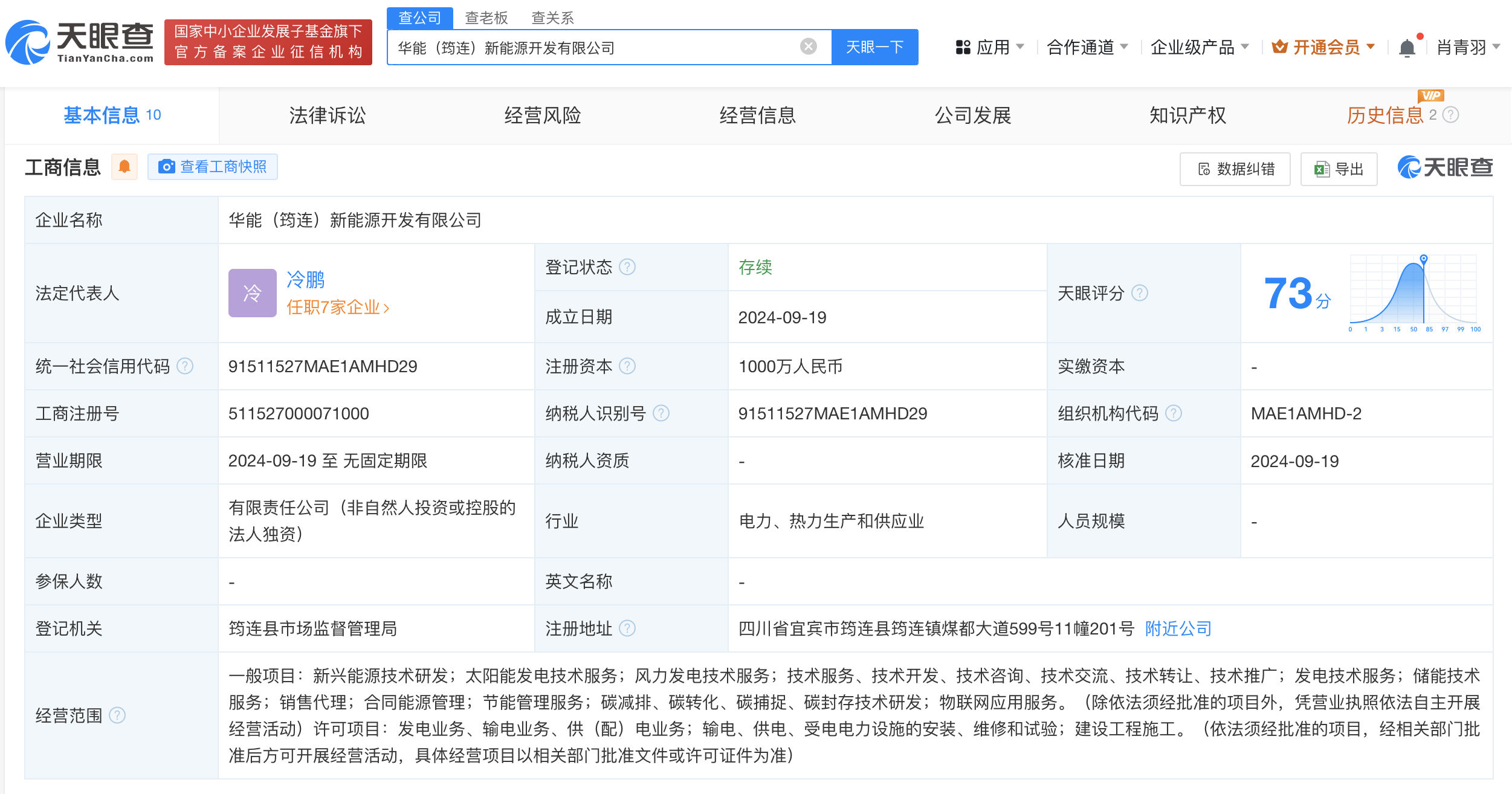
Task: Click 附近公司 next to the registered address
Action: (x=1176, y=628)
